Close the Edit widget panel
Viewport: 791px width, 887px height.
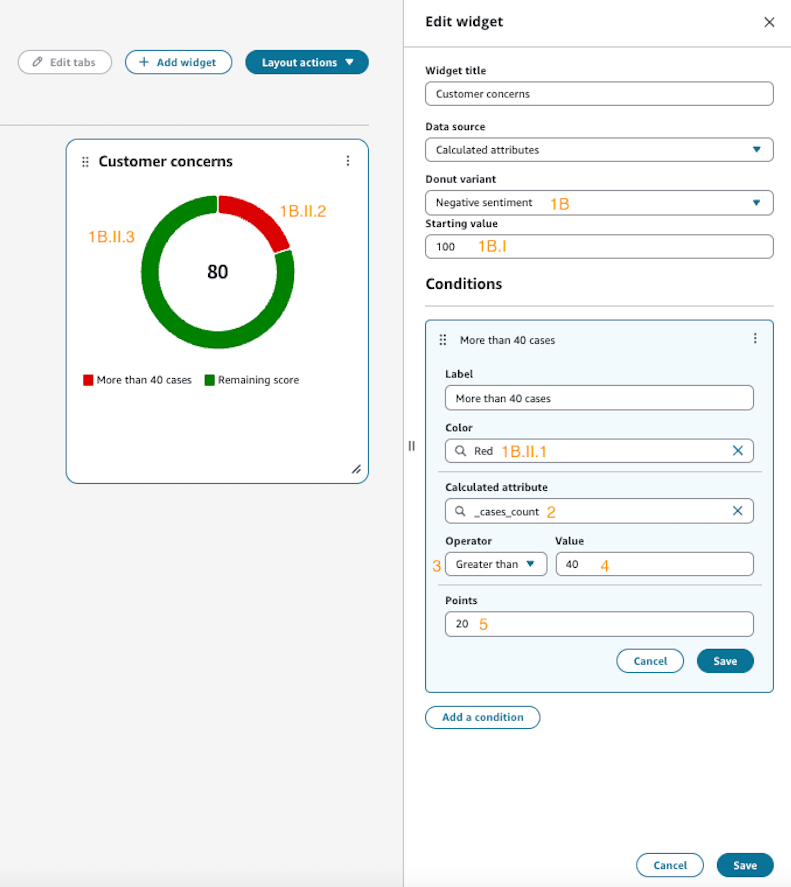point(769,22)
